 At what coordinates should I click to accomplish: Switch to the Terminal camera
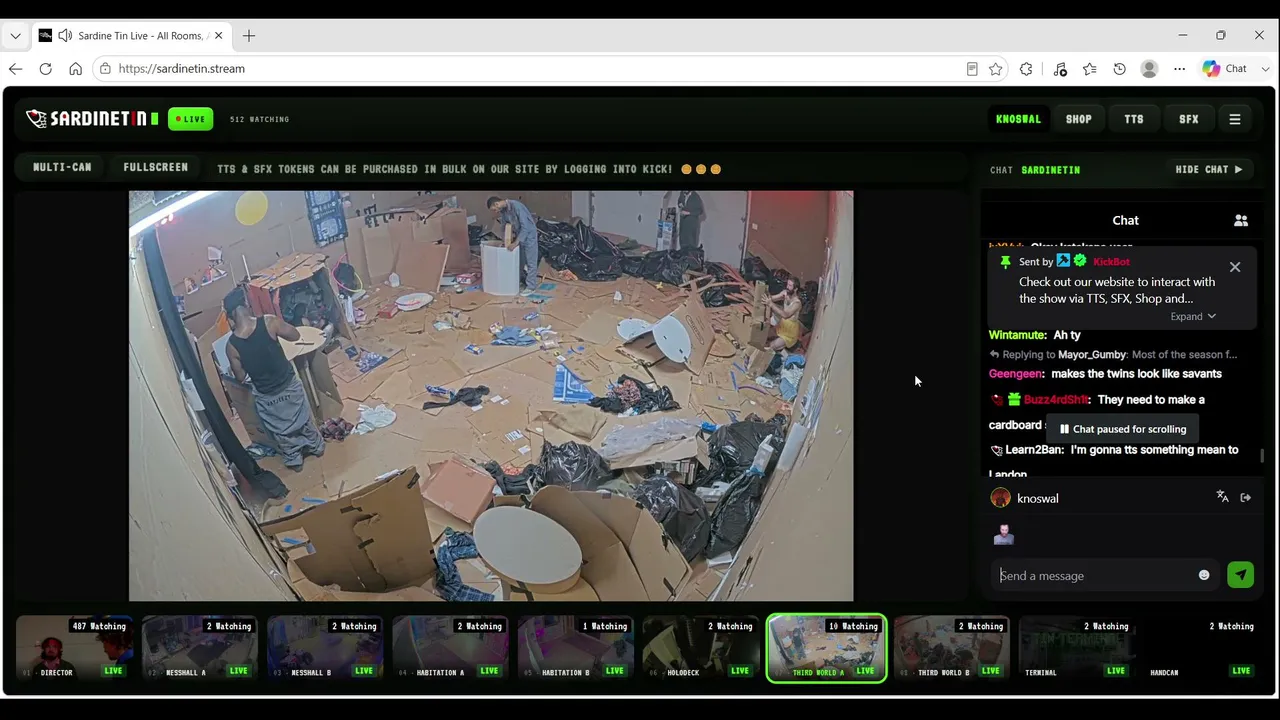point(1076,649)
